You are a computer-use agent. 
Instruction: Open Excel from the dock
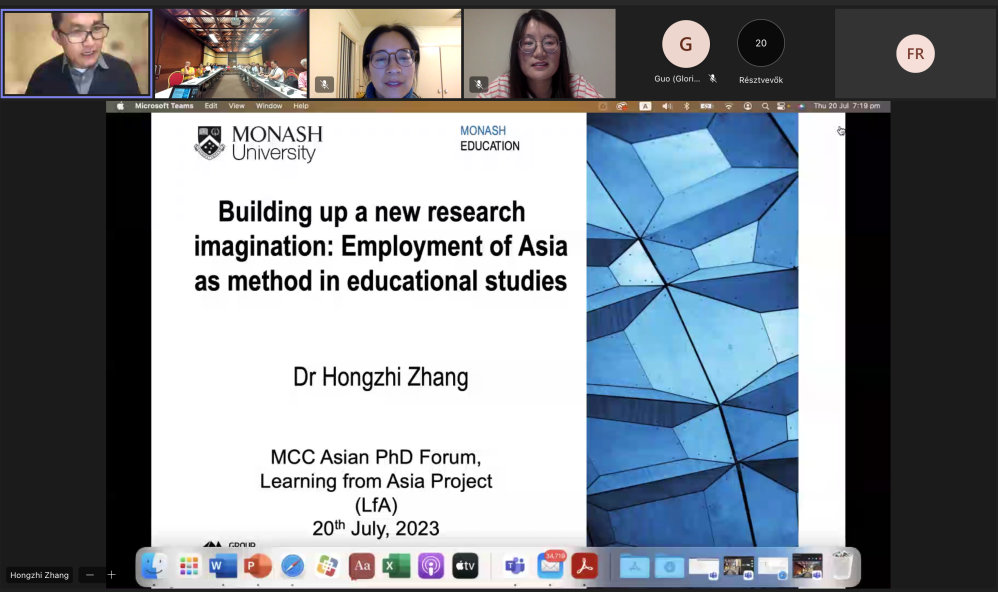coord(396,567)
